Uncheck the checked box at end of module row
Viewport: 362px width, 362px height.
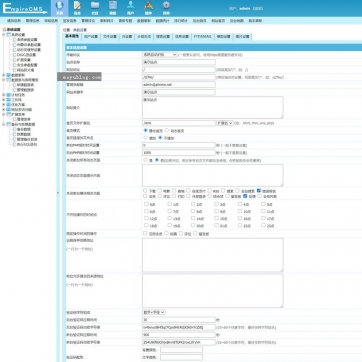[259, 191]
